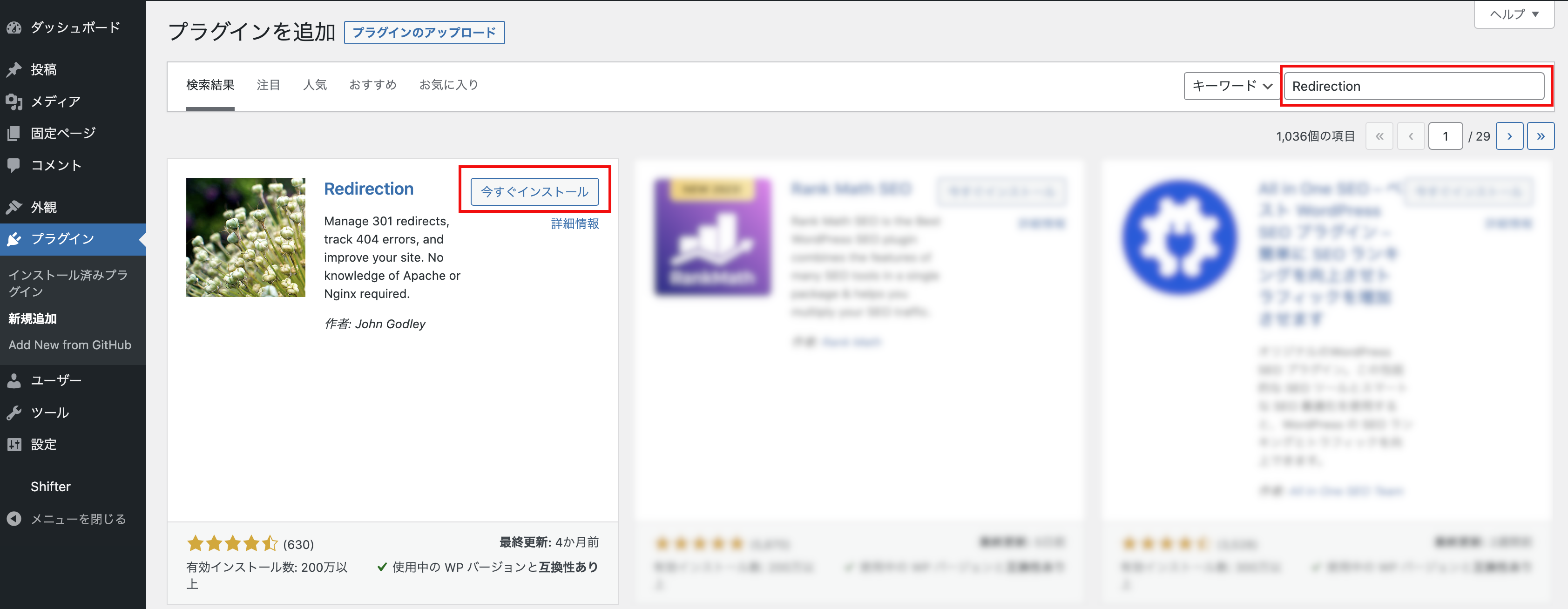1568x609 pixels.
Task: Open Media via its sidebar icon
Action: click(14, 101)
